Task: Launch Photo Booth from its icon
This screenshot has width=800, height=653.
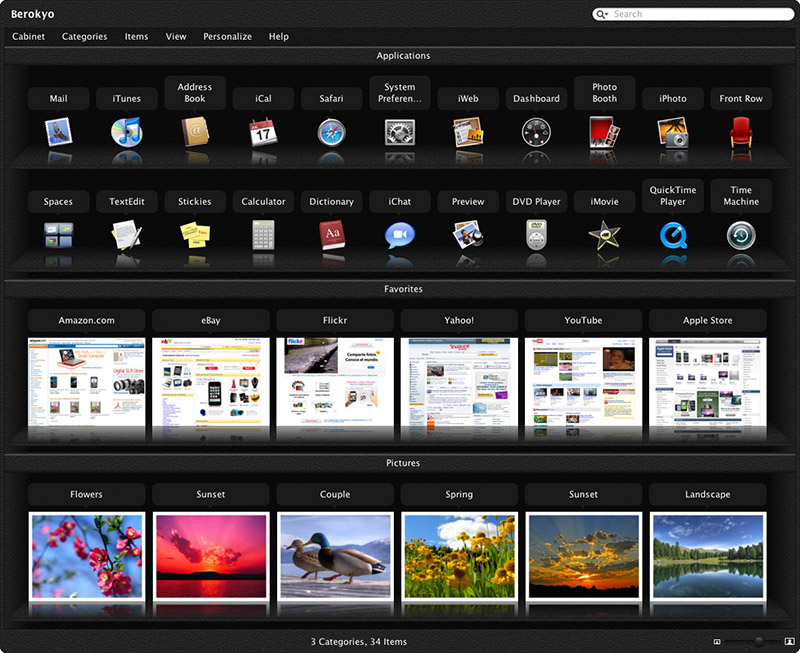Action: 605,132
